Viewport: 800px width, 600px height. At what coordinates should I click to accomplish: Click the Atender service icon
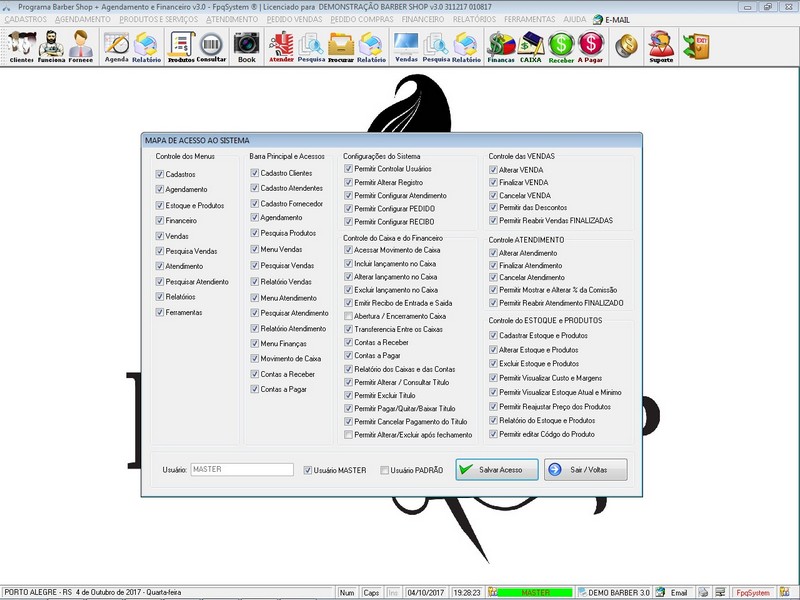(x=282, y=46)
